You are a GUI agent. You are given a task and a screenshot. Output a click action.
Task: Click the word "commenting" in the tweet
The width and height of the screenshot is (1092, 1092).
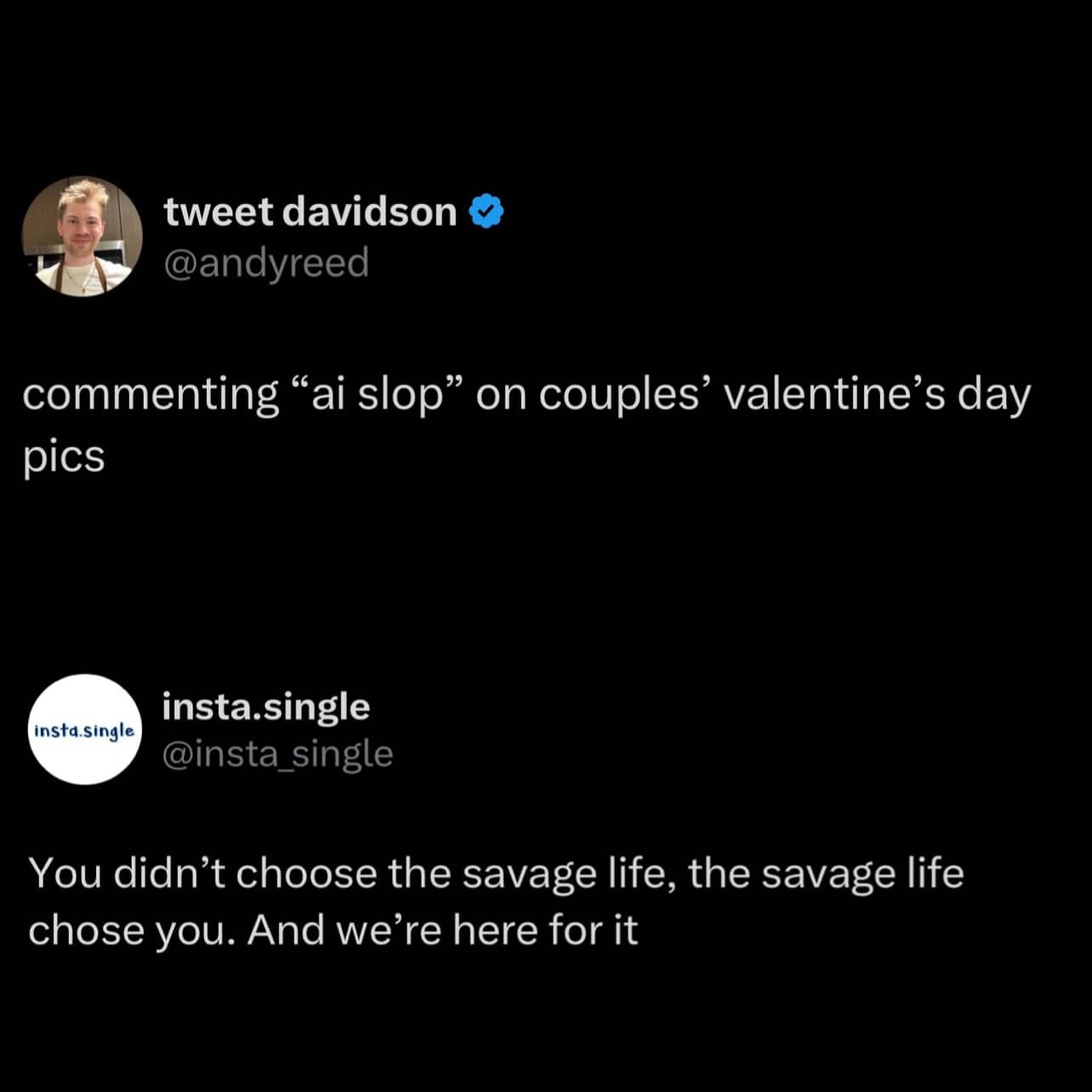click(x=151, y=396)
